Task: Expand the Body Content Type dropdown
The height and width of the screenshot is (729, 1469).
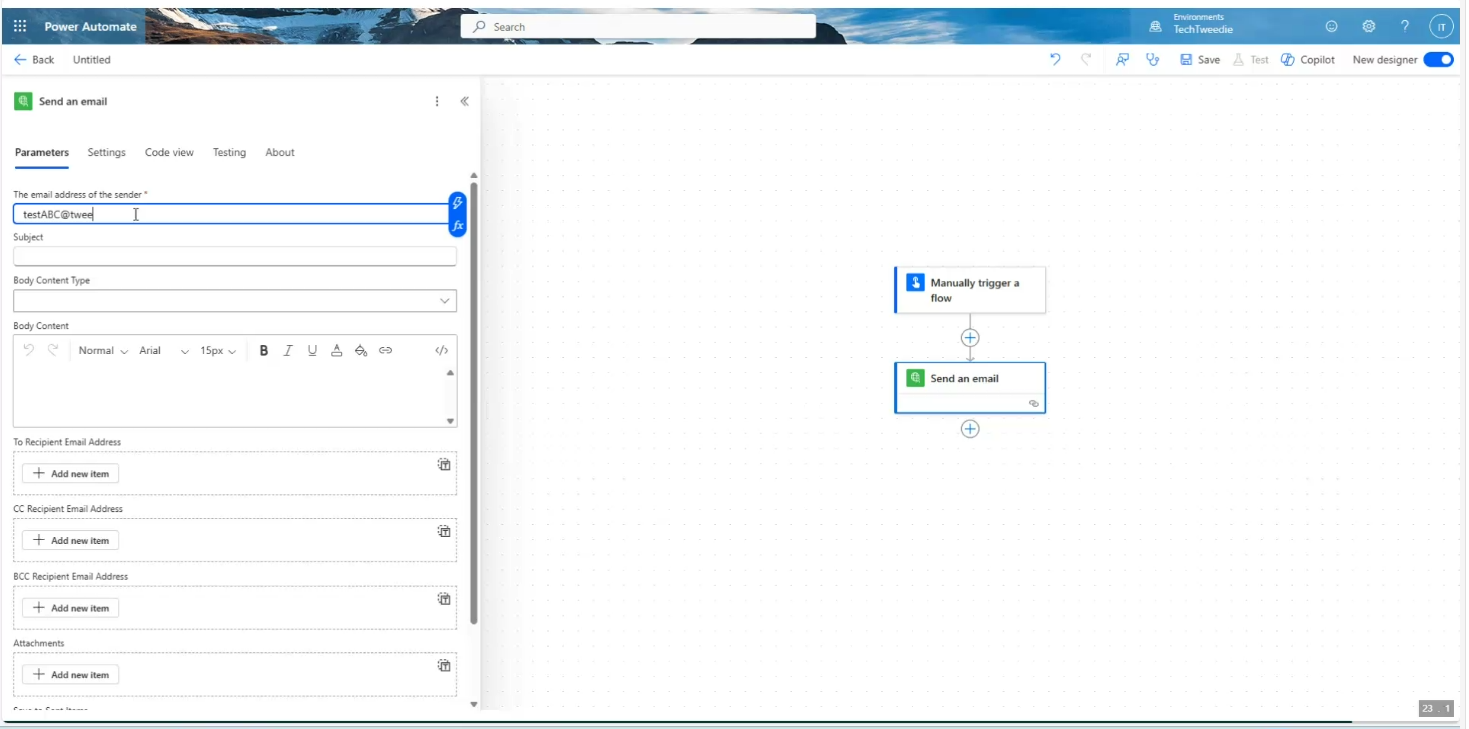Action: pyautogui.click(x=235, y=301)
